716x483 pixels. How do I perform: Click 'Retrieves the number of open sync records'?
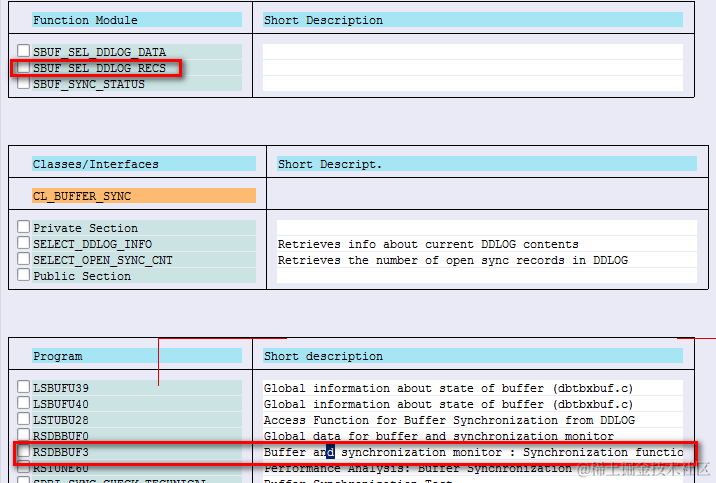(x=453, y=260)
